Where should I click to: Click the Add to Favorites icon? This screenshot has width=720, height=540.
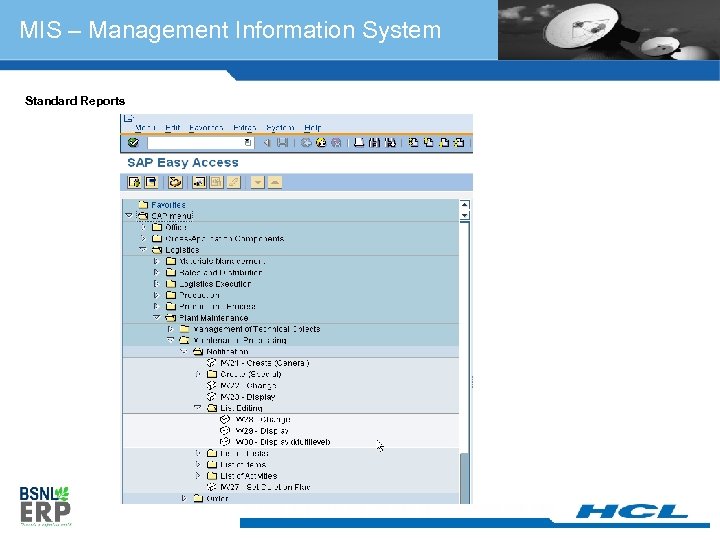[x=199, y=182]
